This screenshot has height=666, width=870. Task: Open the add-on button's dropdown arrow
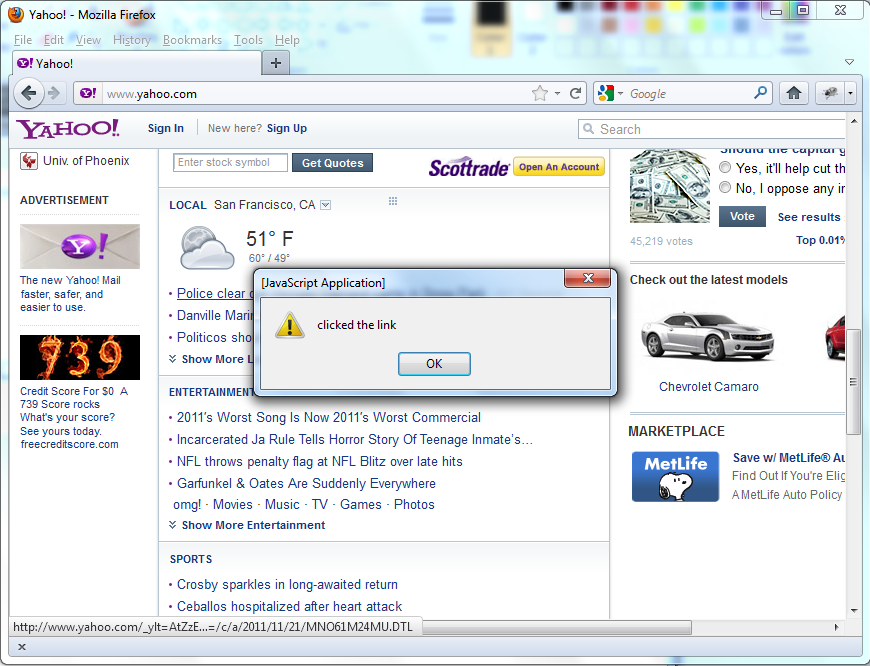[x=851, y=93]
